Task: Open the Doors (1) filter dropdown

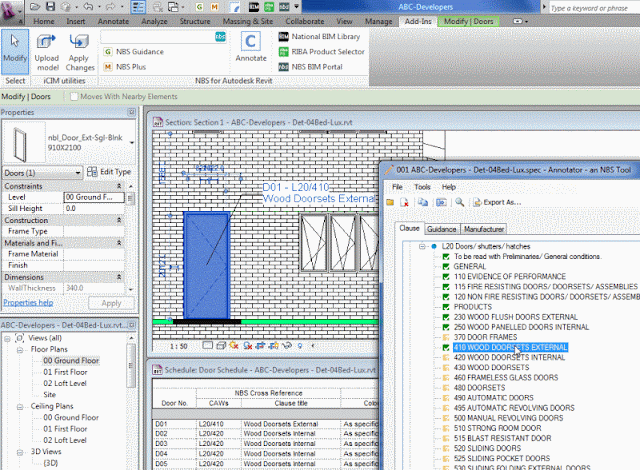Action: [42, 173]
